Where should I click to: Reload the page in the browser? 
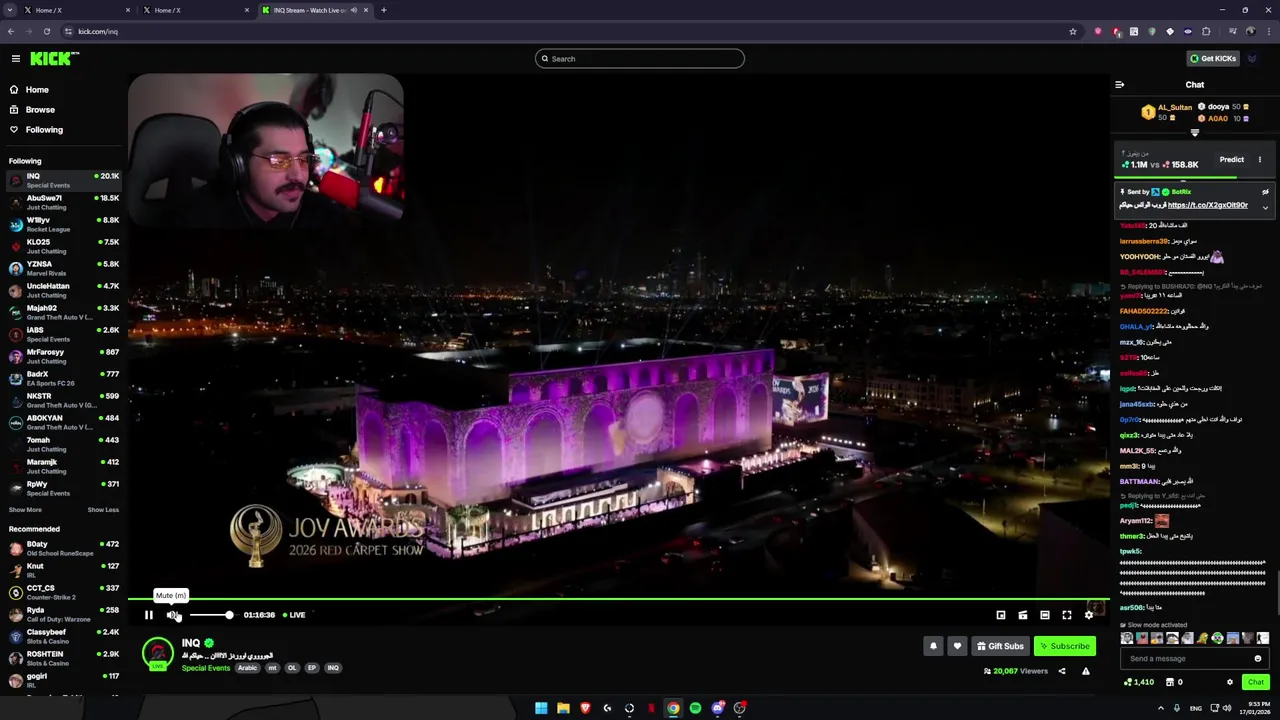pyautogui.click(x=46, y=31)
